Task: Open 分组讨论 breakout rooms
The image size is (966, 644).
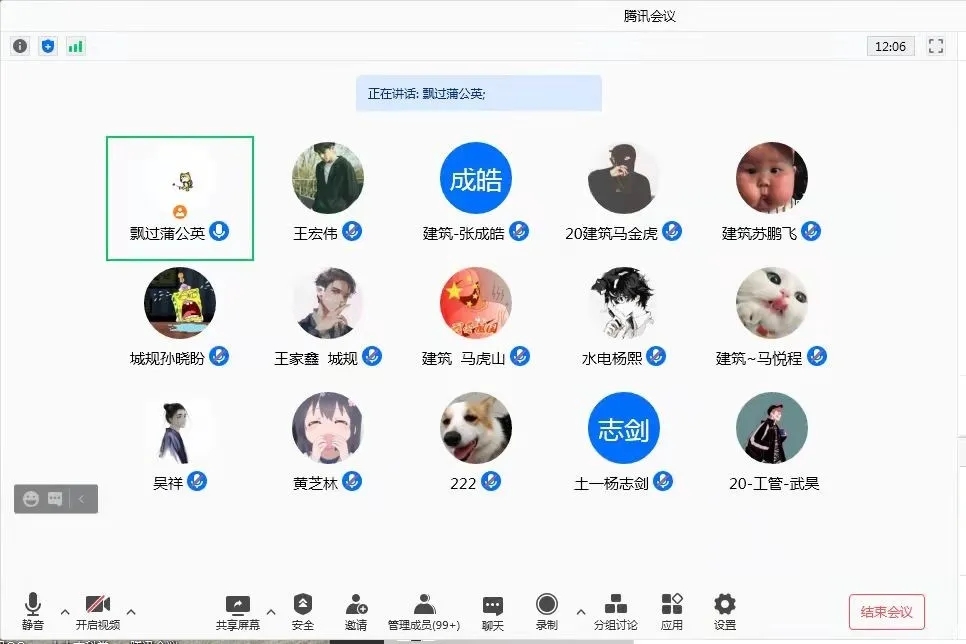Action: pos(616,611)
